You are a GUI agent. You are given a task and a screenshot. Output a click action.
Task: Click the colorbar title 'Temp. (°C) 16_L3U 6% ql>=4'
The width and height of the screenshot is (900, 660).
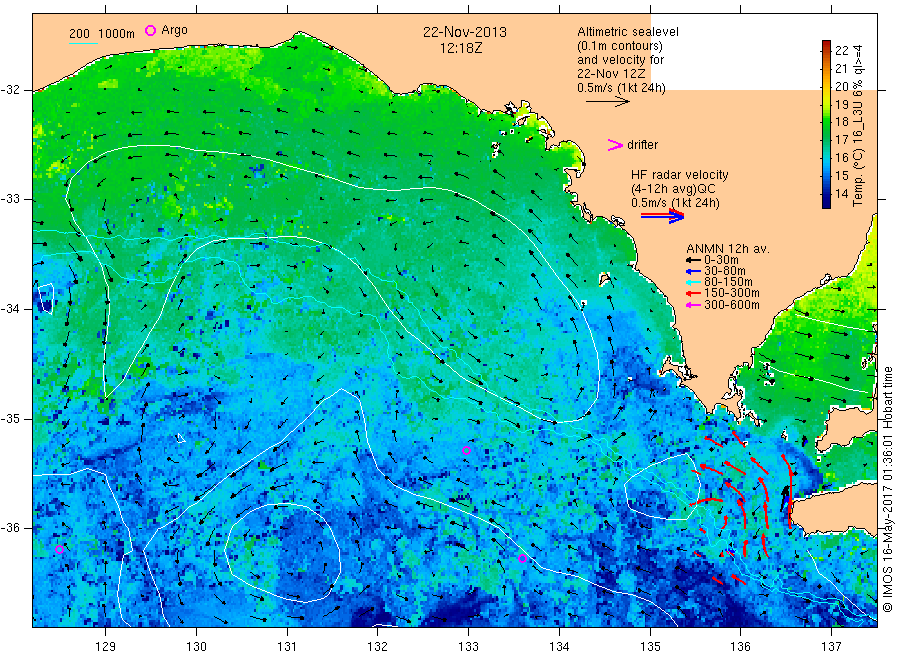(x=858, y=125)
